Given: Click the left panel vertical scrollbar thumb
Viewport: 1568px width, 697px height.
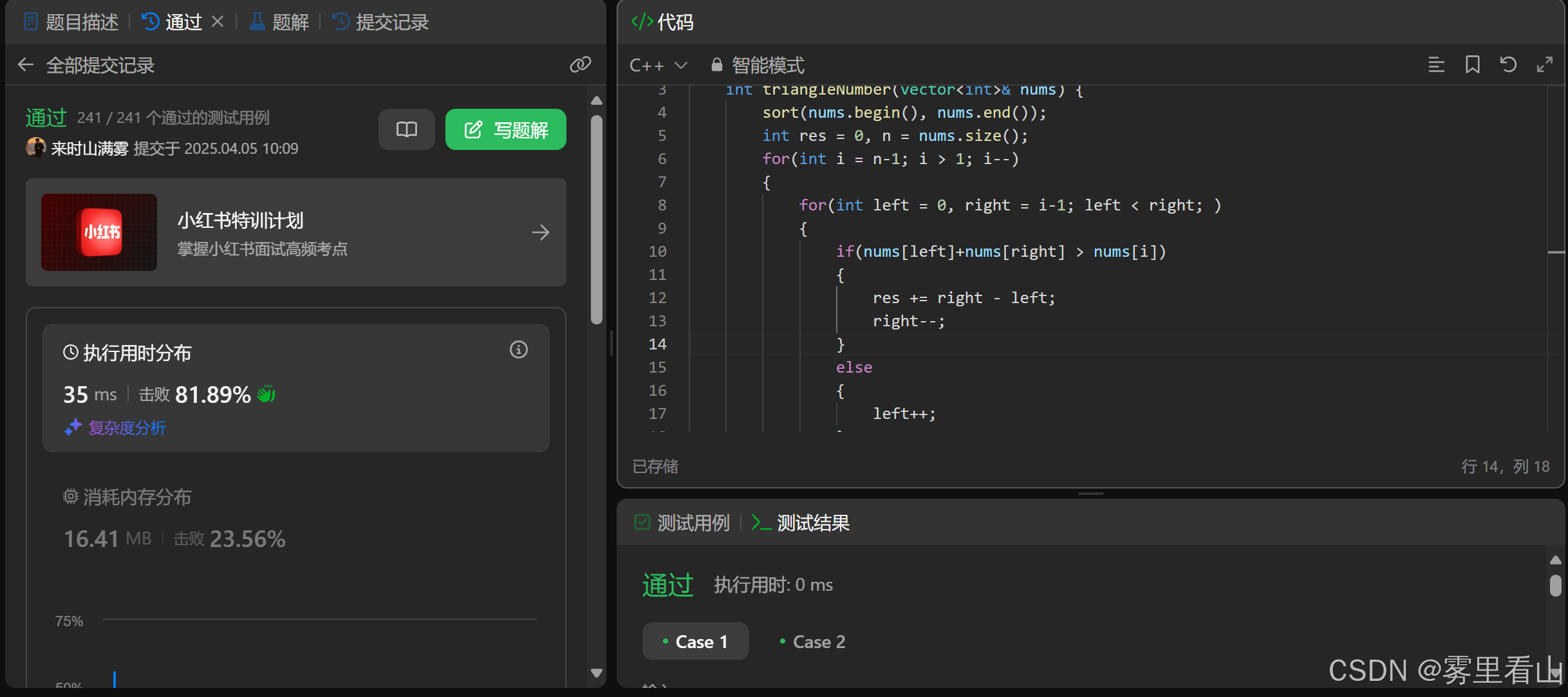Looking at the screenshot, I should (x=596, y=219).
